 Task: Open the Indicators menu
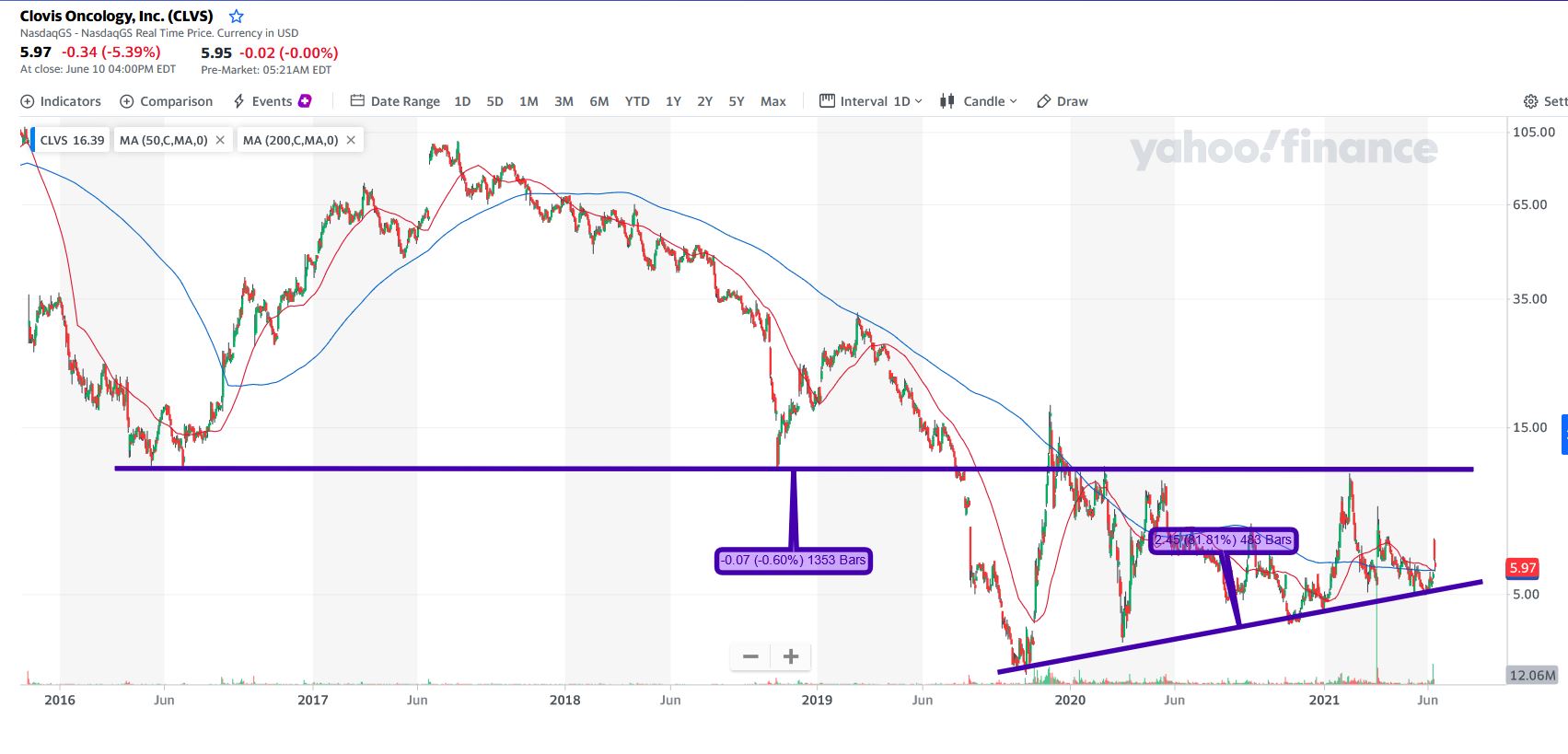(61, 101)
